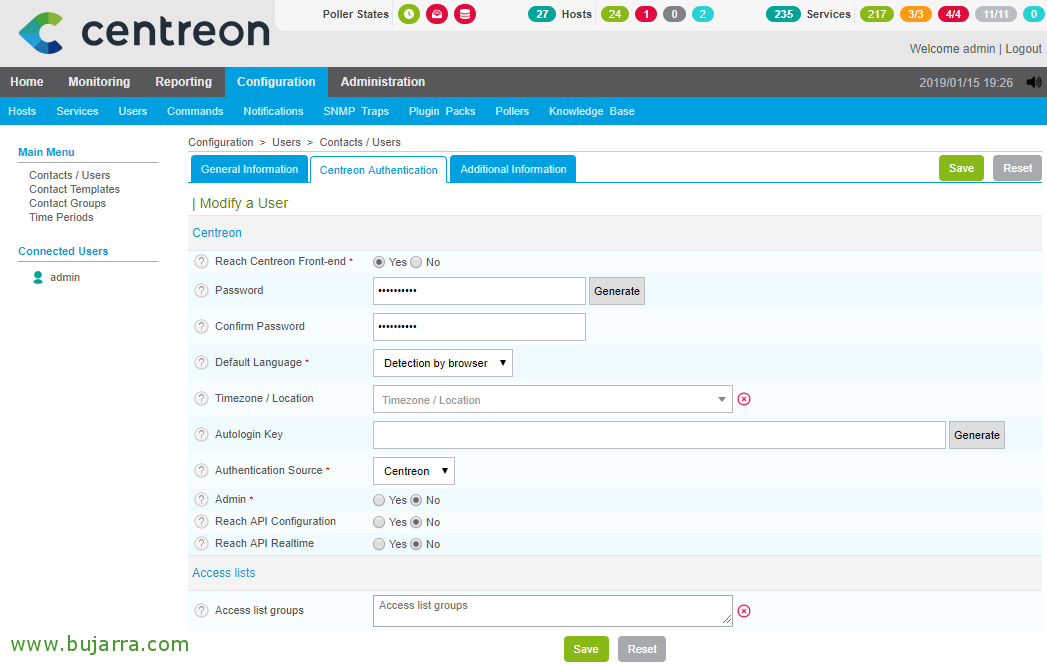Viewport: 1047px width, 666px height.
Task: Open help icon for Access list groups
Action: [201, 611]
